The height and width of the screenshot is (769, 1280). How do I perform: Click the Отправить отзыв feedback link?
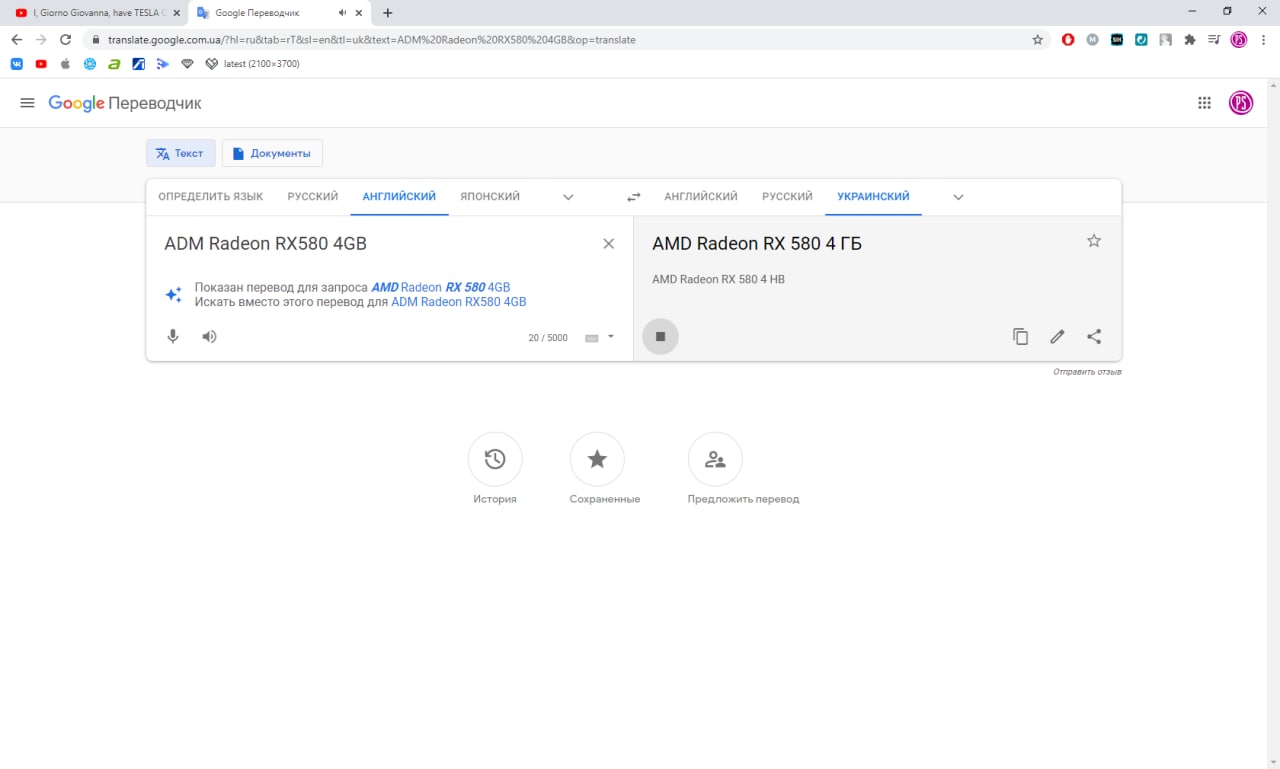pos(1087,372)
